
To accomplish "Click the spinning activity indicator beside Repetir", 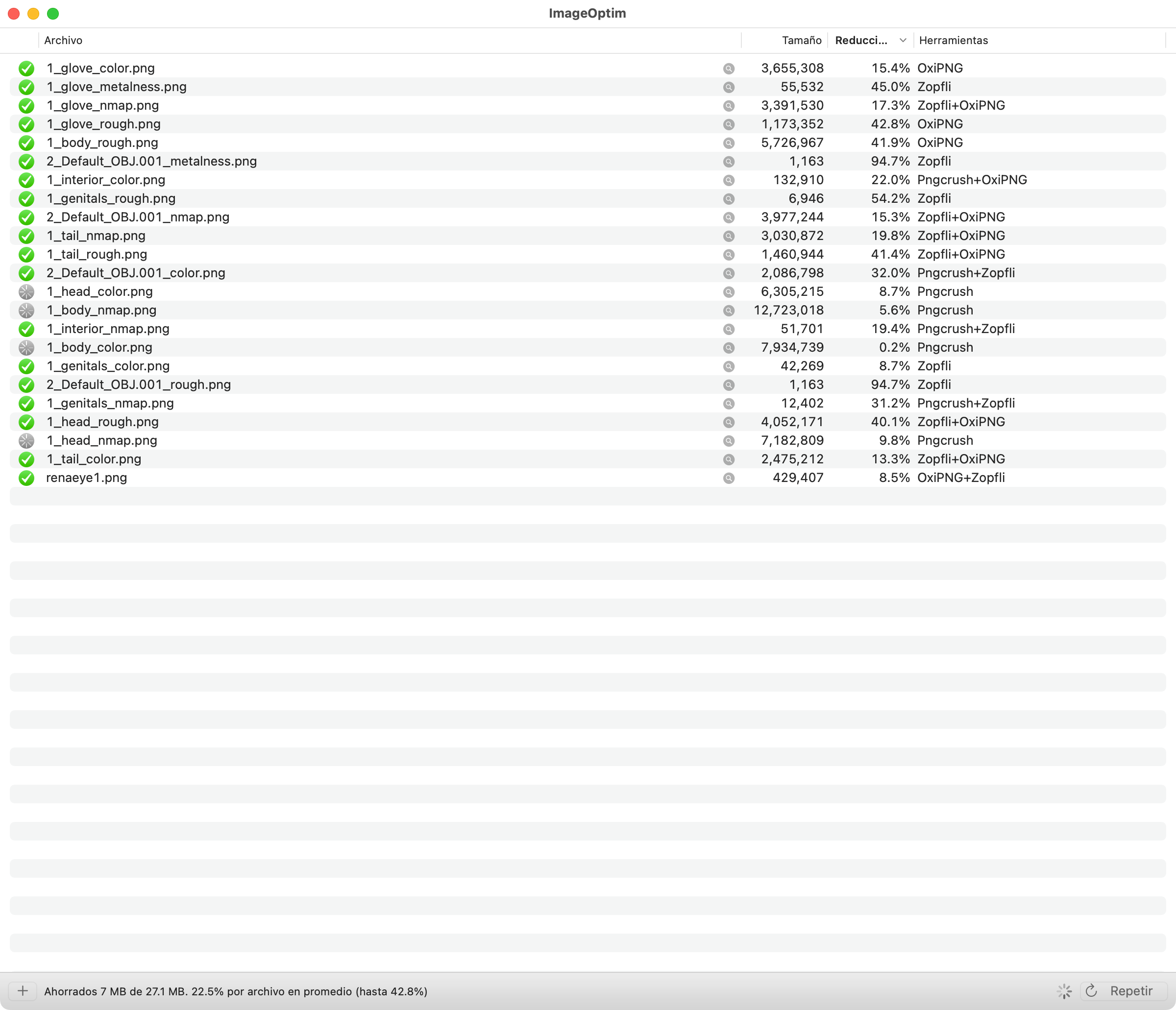I will click(x=1064, y=991).
